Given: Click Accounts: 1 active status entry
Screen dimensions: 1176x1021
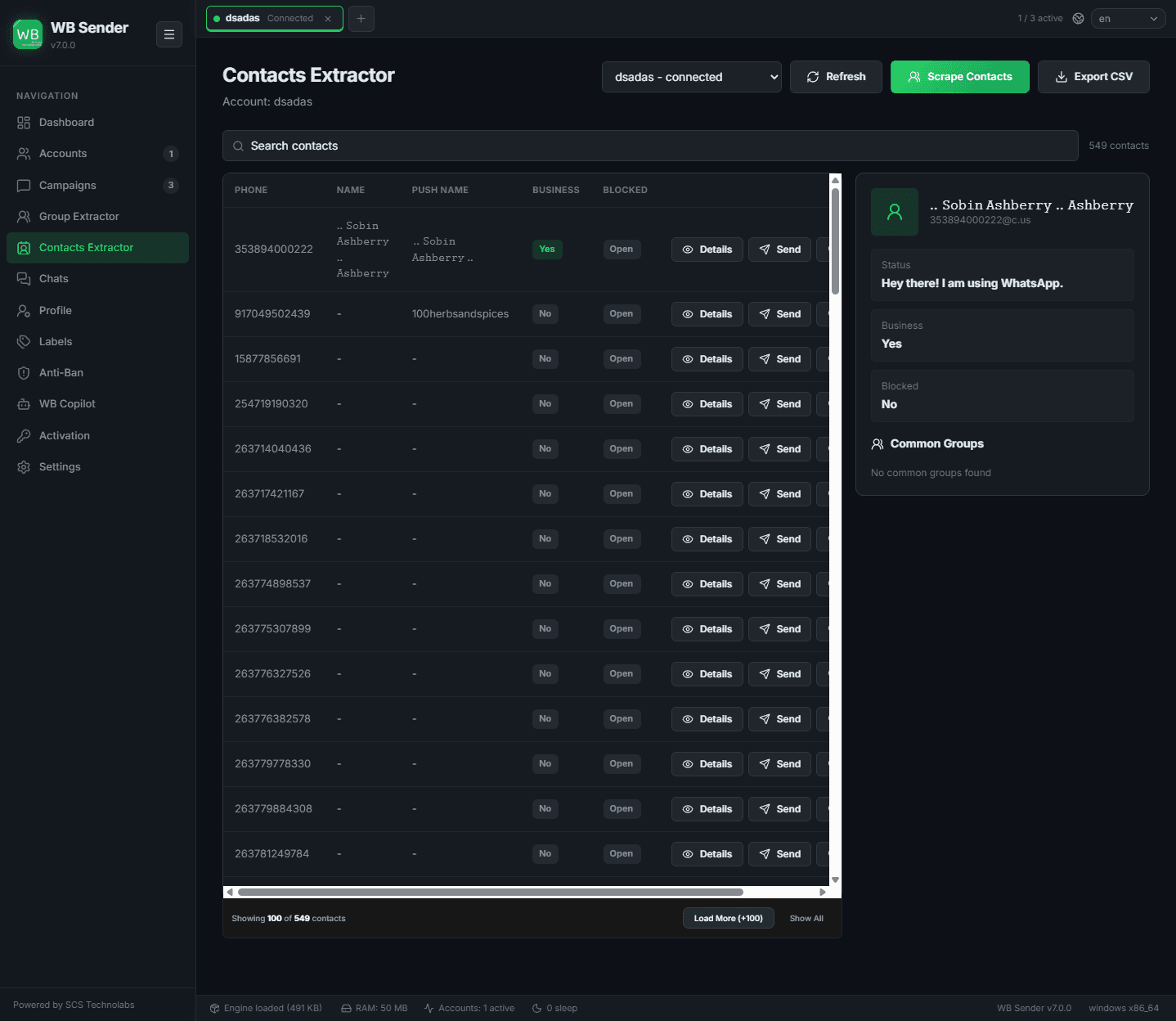Looking at the screenshot, I should pos(469,1009).
